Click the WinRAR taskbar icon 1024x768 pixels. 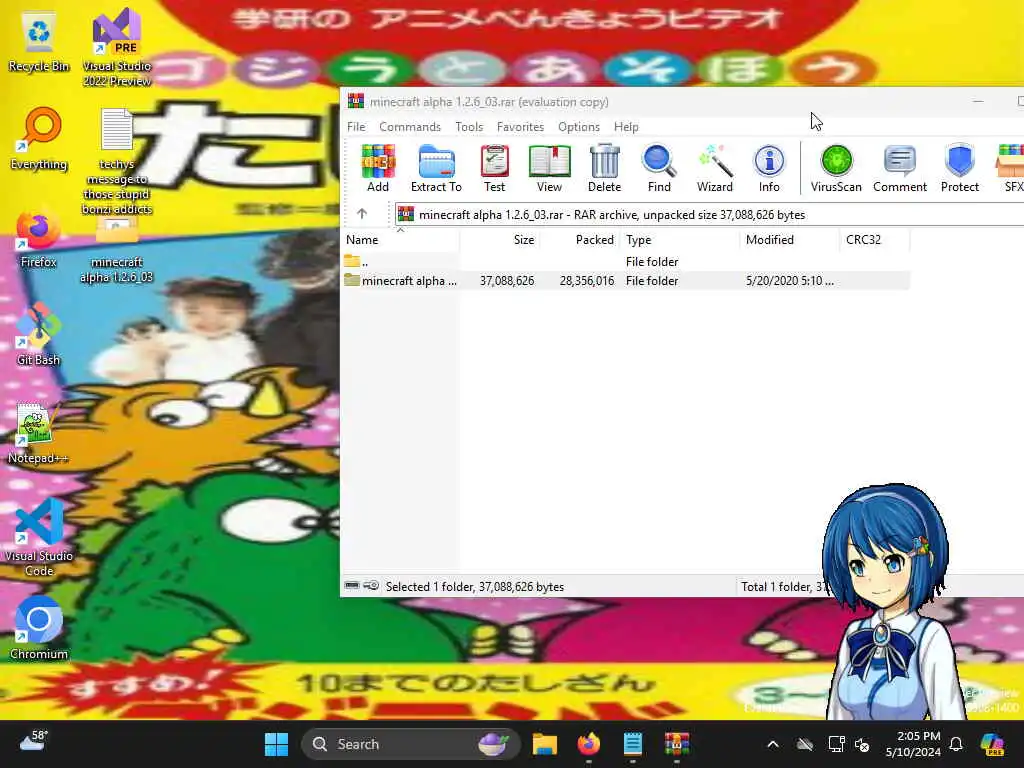pyautogui.click(x=677, y=744)
